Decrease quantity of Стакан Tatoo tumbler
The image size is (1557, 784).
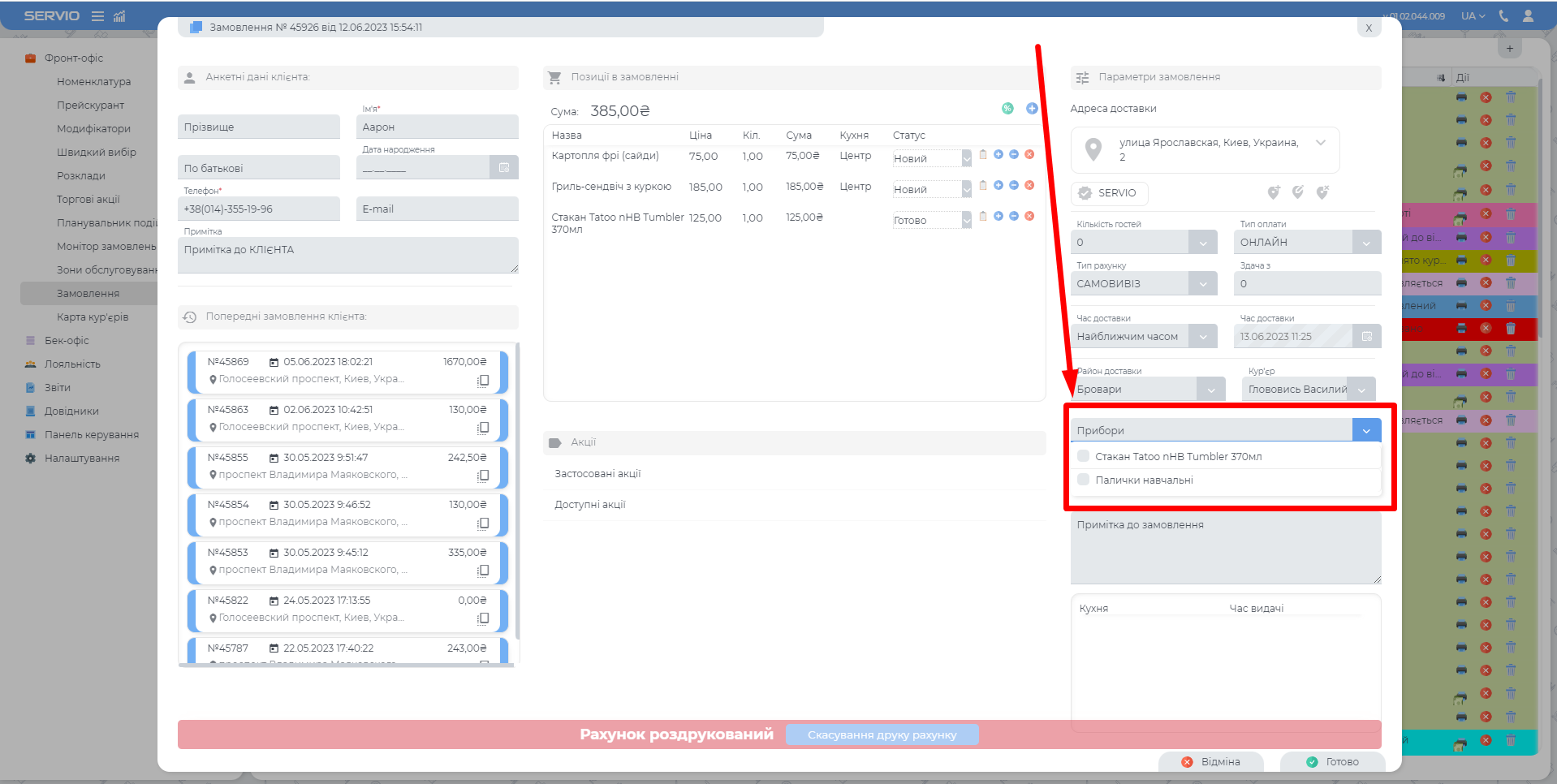[x=1014, y=216]
